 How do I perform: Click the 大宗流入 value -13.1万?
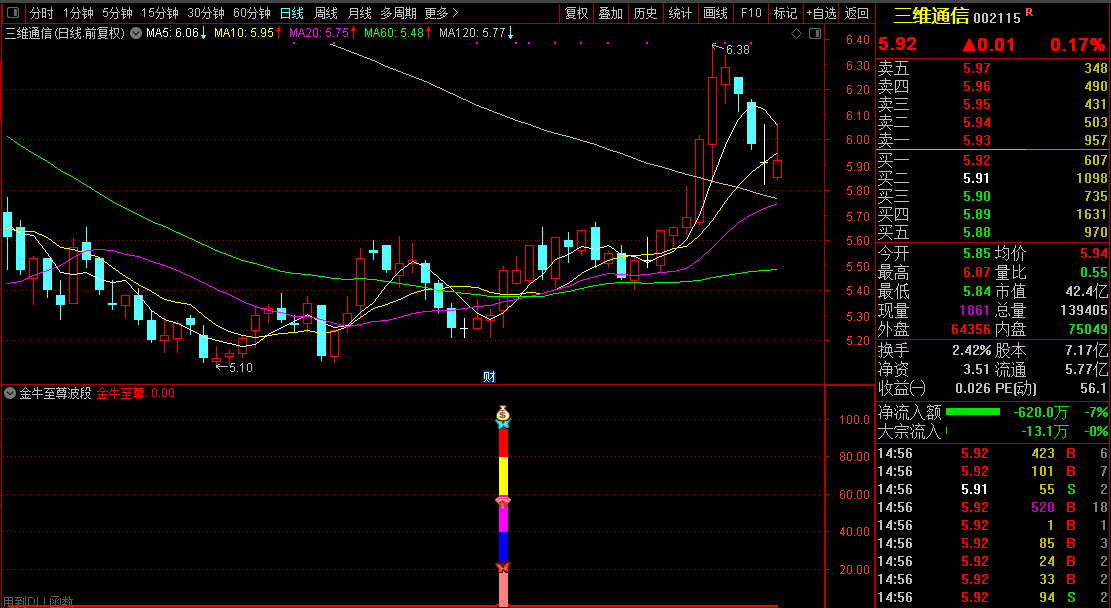click(1044, 432)
